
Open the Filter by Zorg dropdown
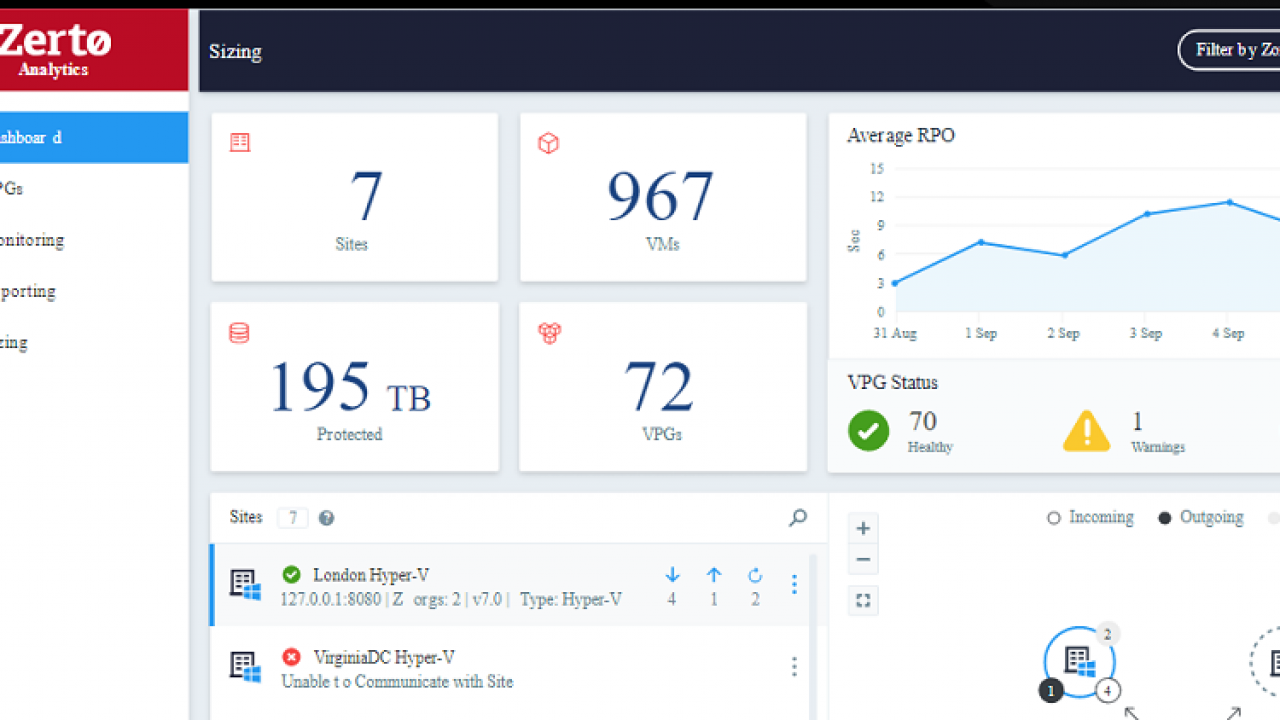pyautogui.click(x=1230, y=50)
